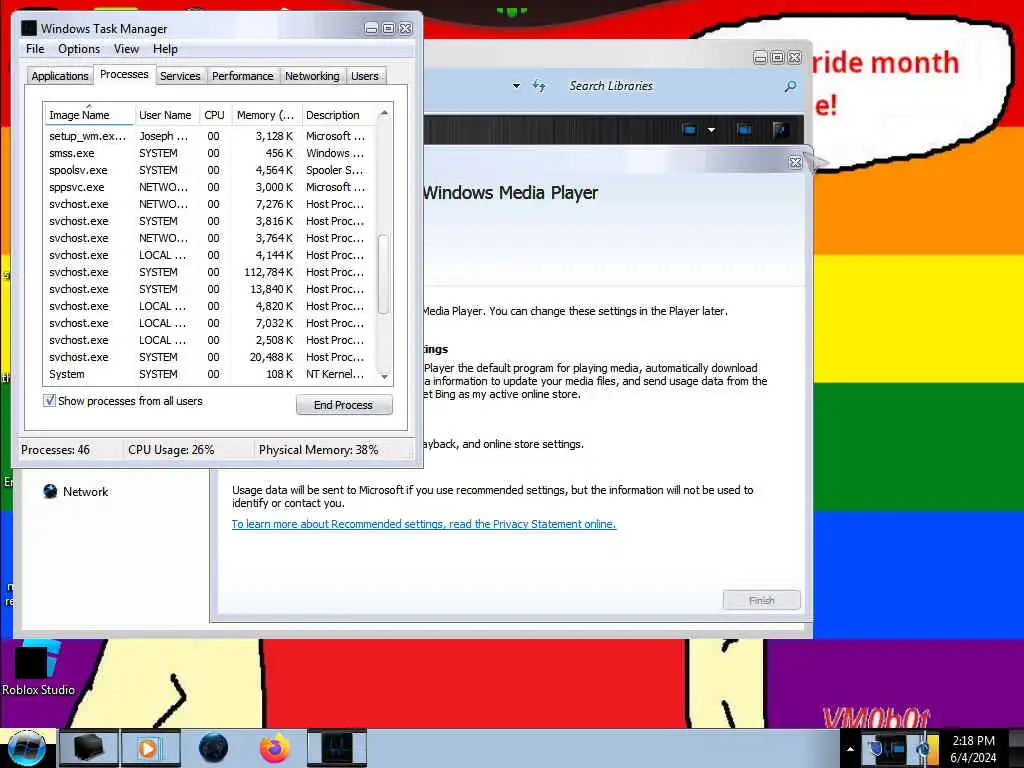Open the View menu in Task Manager
The height and width of the screenshot is (768, 1024).
point(126,49)
